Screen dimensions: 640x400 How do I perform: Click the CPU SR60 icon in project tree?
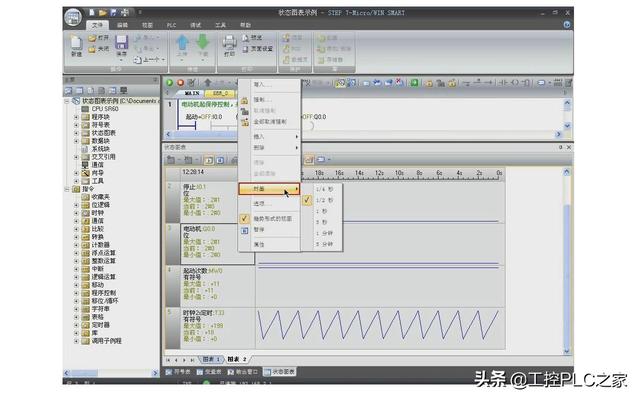(x=85, y=109)
